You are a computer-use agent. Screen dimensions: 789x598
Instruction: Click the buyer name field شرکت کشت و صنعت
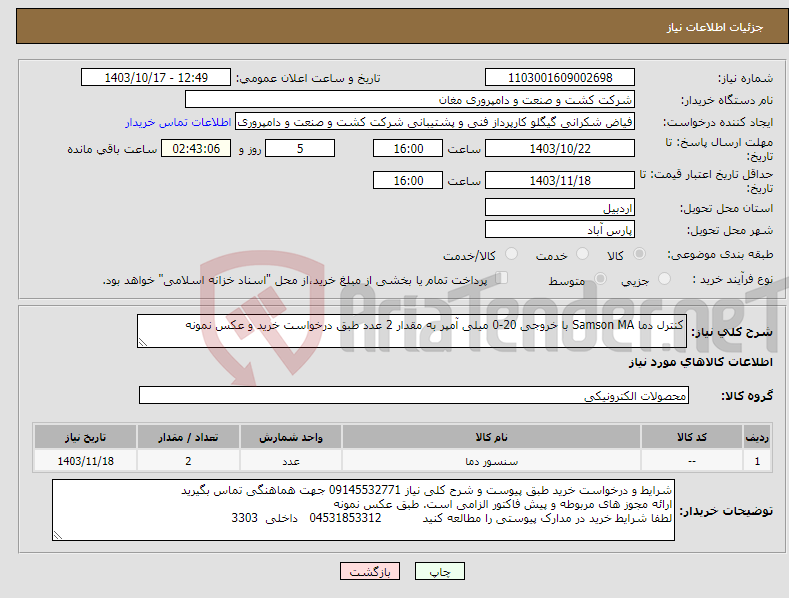click(x=410, y=99)
